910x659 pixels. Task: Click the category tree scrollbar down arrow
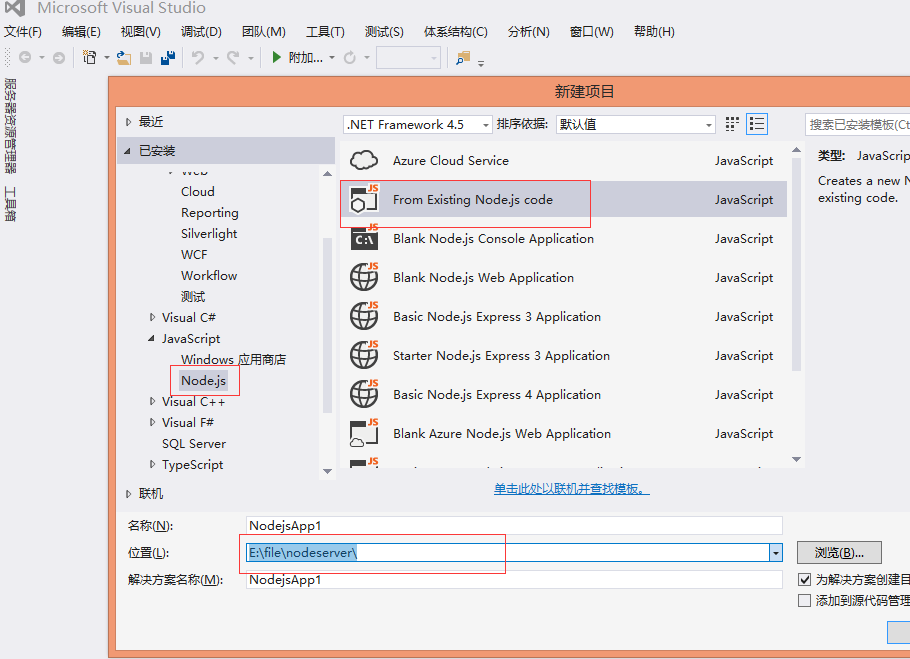[x=327, y=471]
